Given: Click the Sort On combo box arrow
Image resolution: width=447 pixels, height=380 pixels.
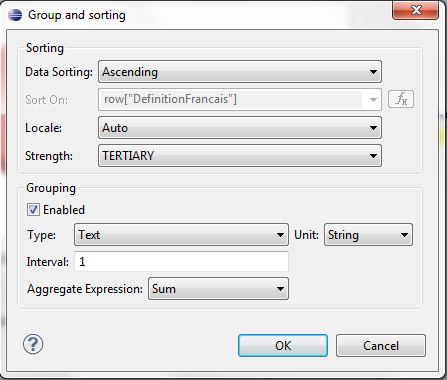Looking at the screenshot, I should (373, 99).
